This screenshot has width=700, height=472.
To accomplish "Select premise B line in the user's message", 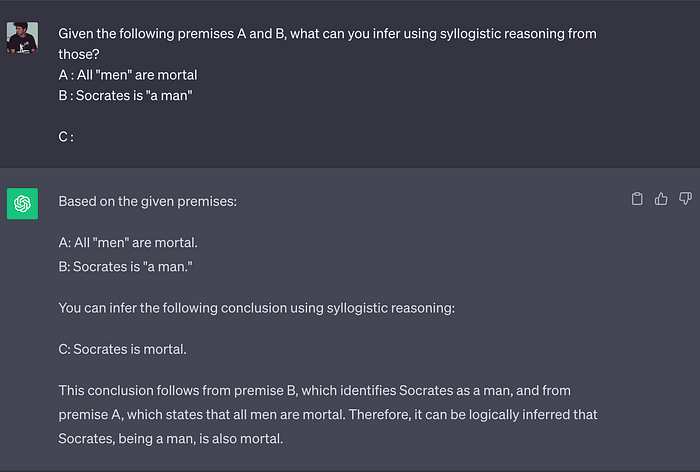I will click(125, 96).
